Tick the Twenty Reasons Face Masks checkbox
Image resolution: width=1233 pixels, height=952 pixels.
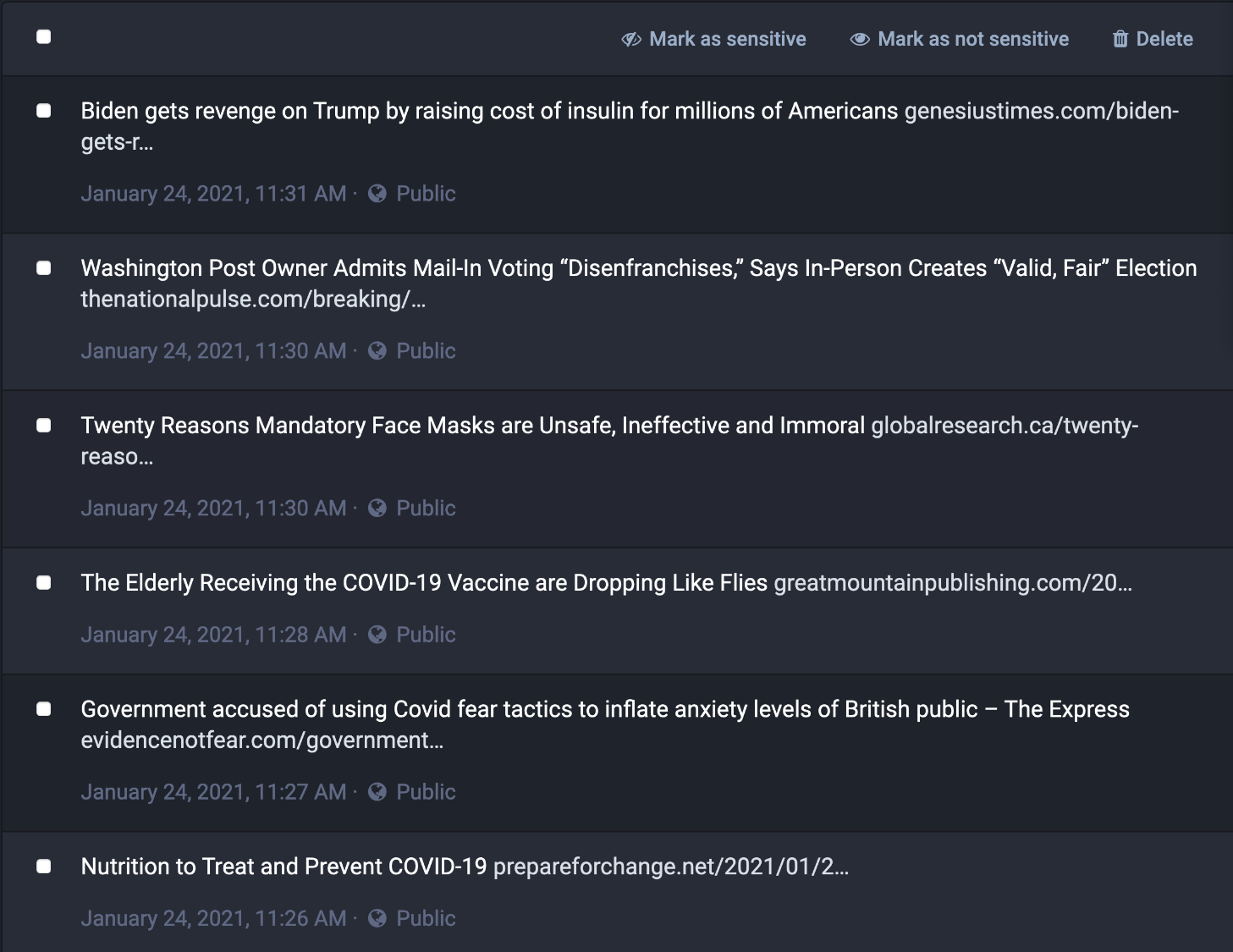44,426
